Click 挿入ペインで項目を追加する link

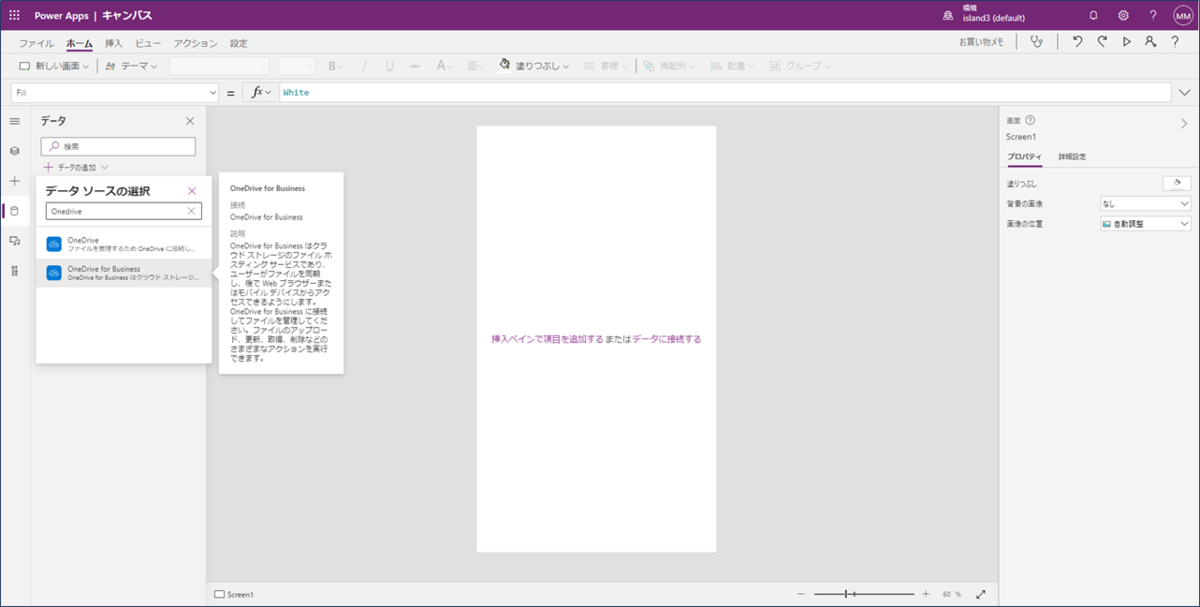(547, 339)
